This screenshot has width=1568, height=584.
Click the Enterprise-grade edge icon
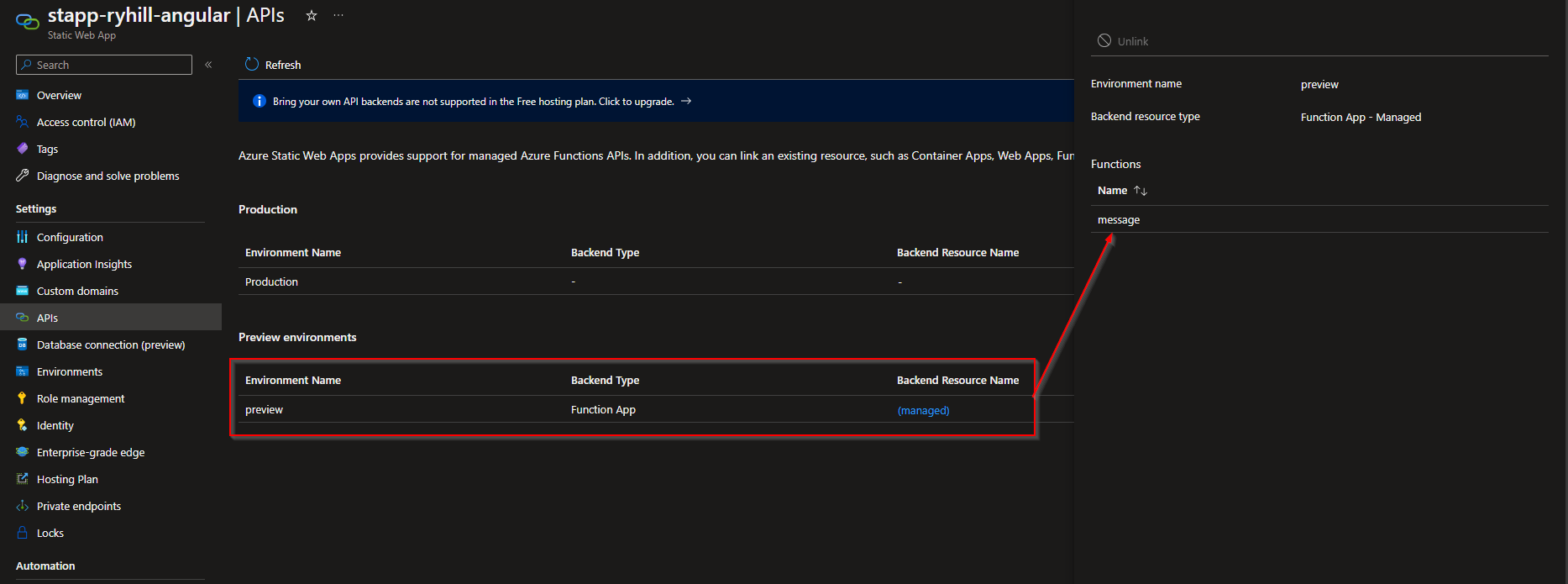[x=23, y=452]
